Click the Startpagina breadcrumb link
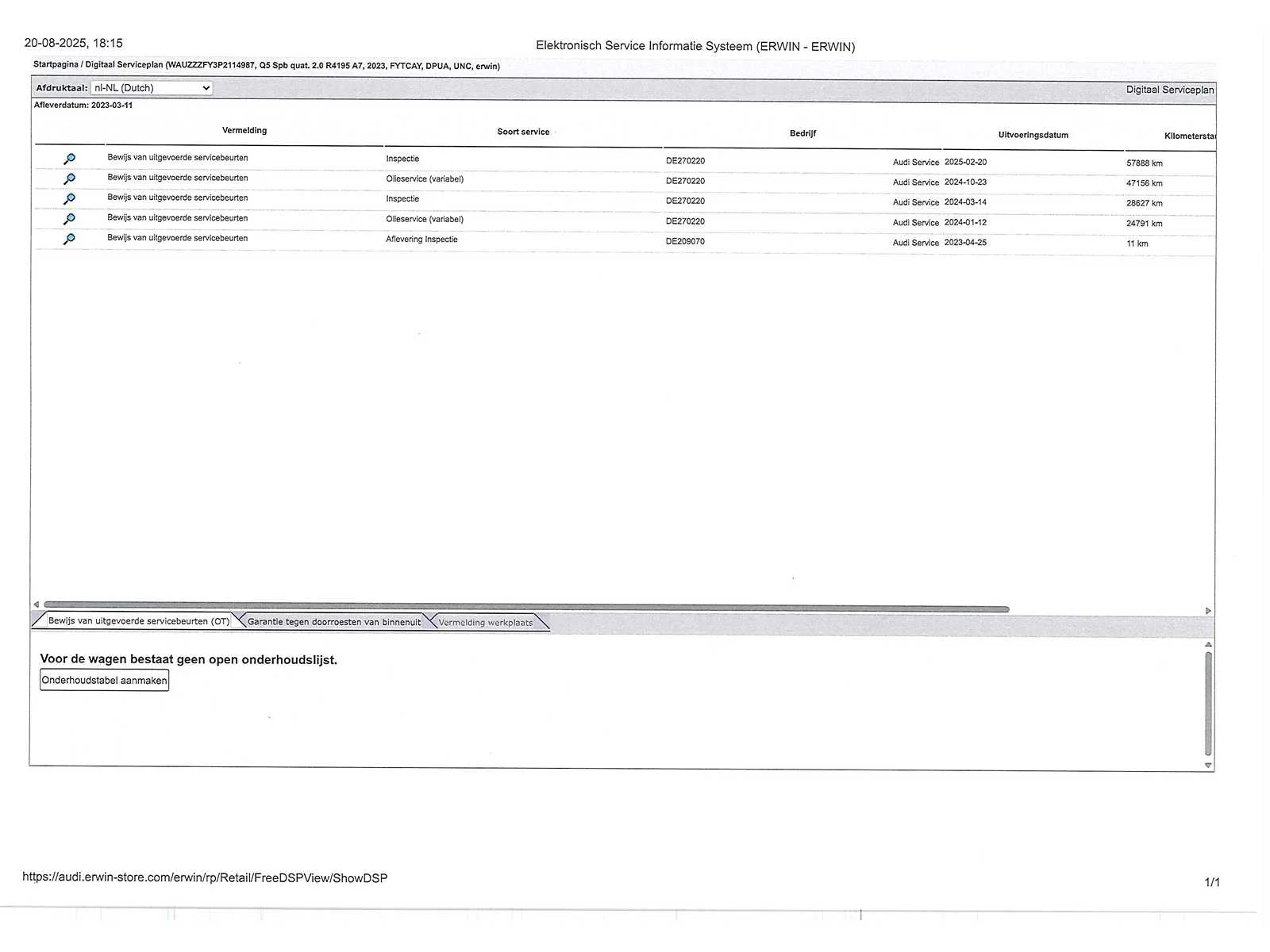The height and width of the screenshot is (952, 1270). point(56,64)
